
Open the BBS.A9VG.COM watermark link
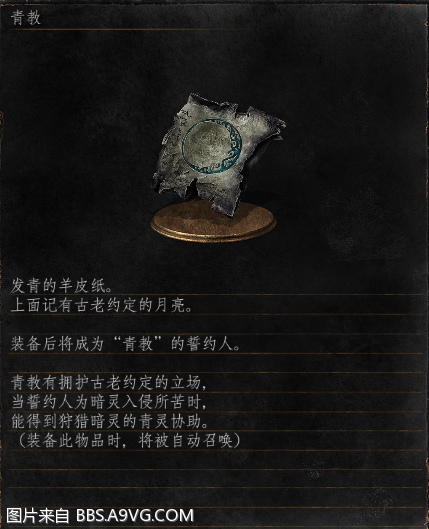135,516
